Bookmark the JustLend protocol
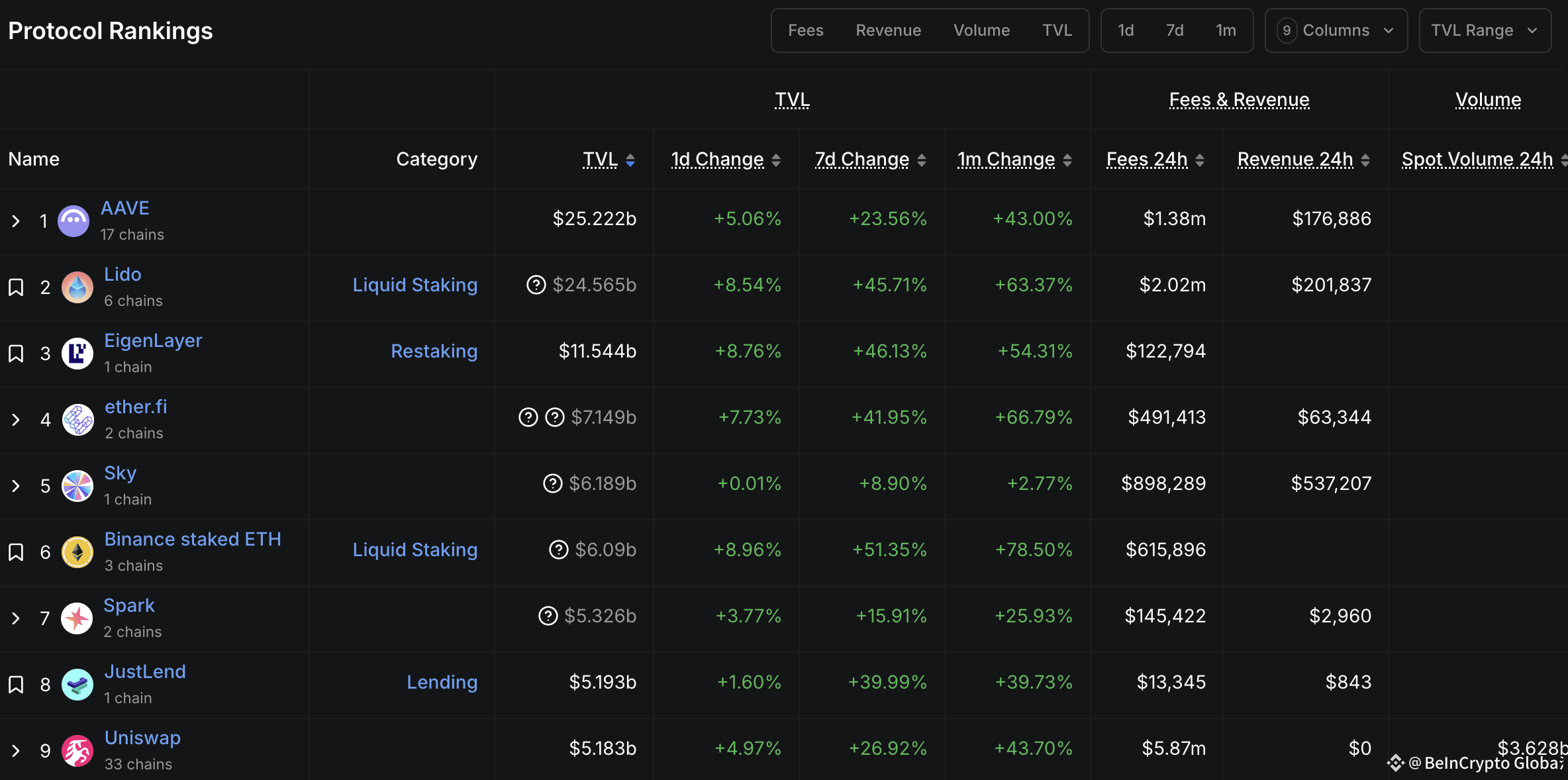The image size is (1568, 780). pyautogui.click(x=16, y=685)
